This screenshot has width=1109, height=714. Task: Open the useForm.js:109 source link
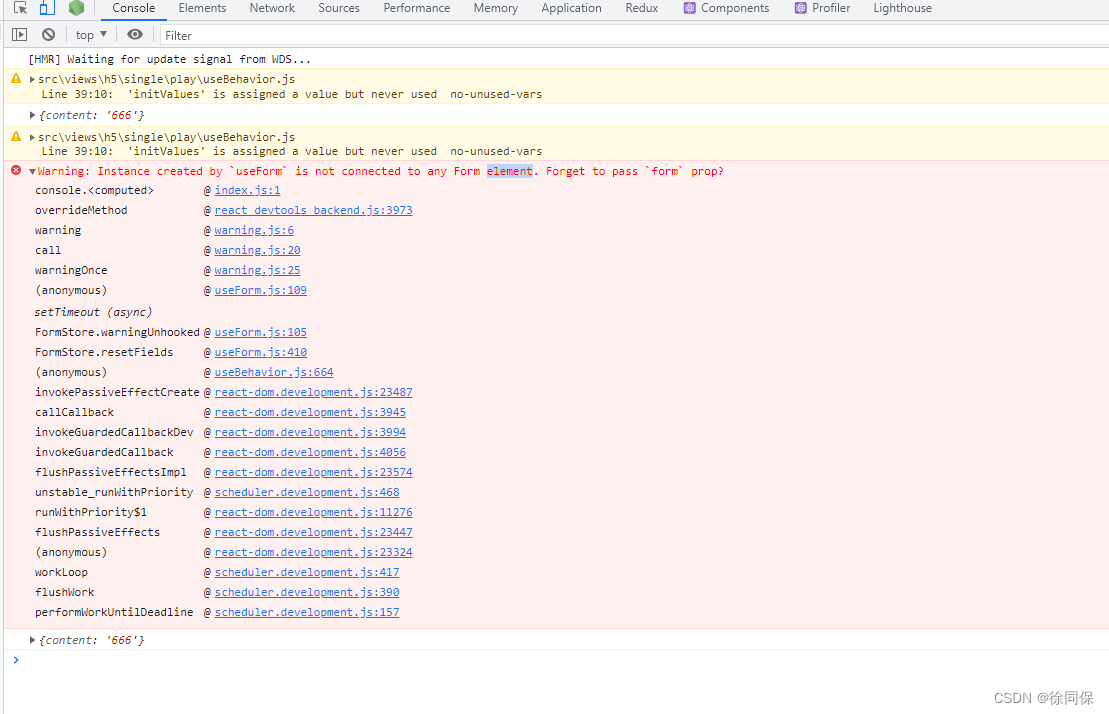pos(260,290)
